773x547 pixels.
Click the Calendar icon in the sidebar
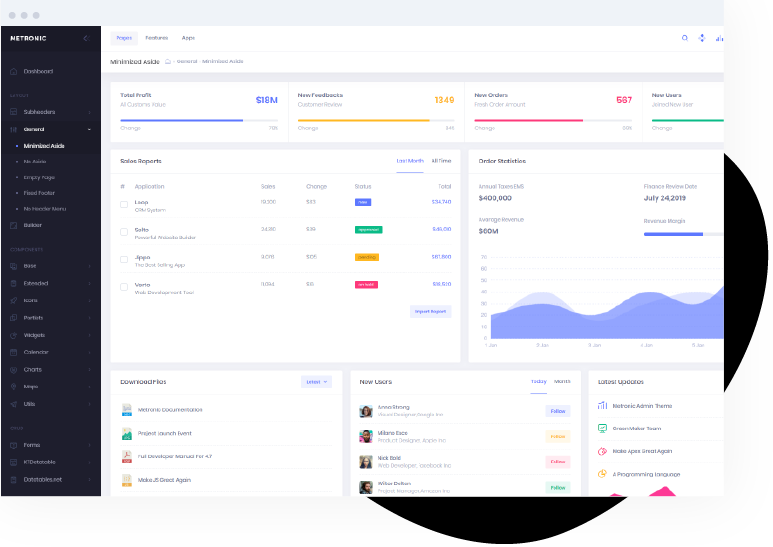point(13,352)
